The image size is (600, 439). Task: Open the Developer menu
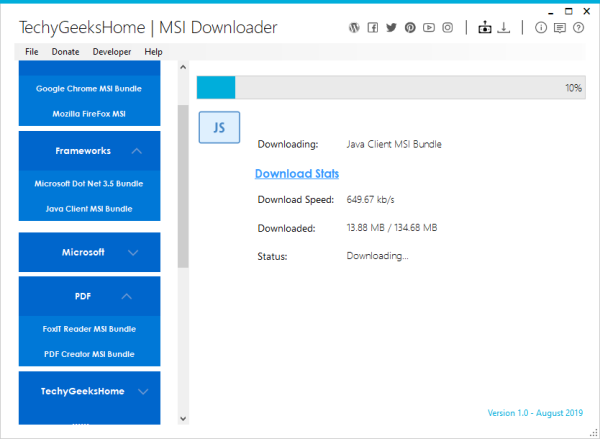click(112, 52)
